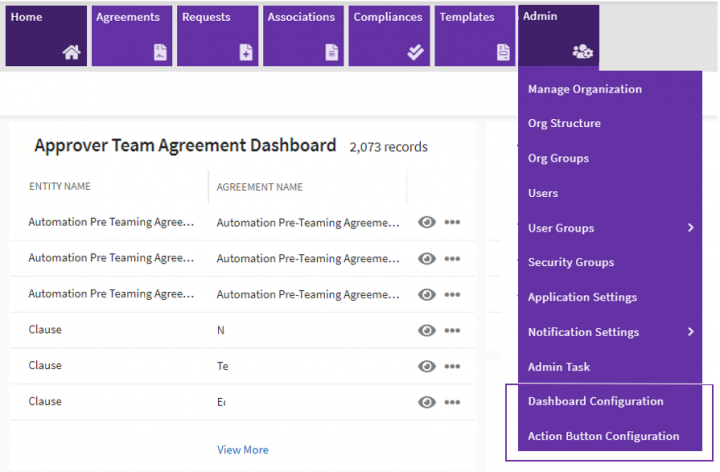Image resolution: width=720 pixels, height=472 pixels.
Task: Choose Action Button Configuration menu item
Action: (x=603, y=436)
